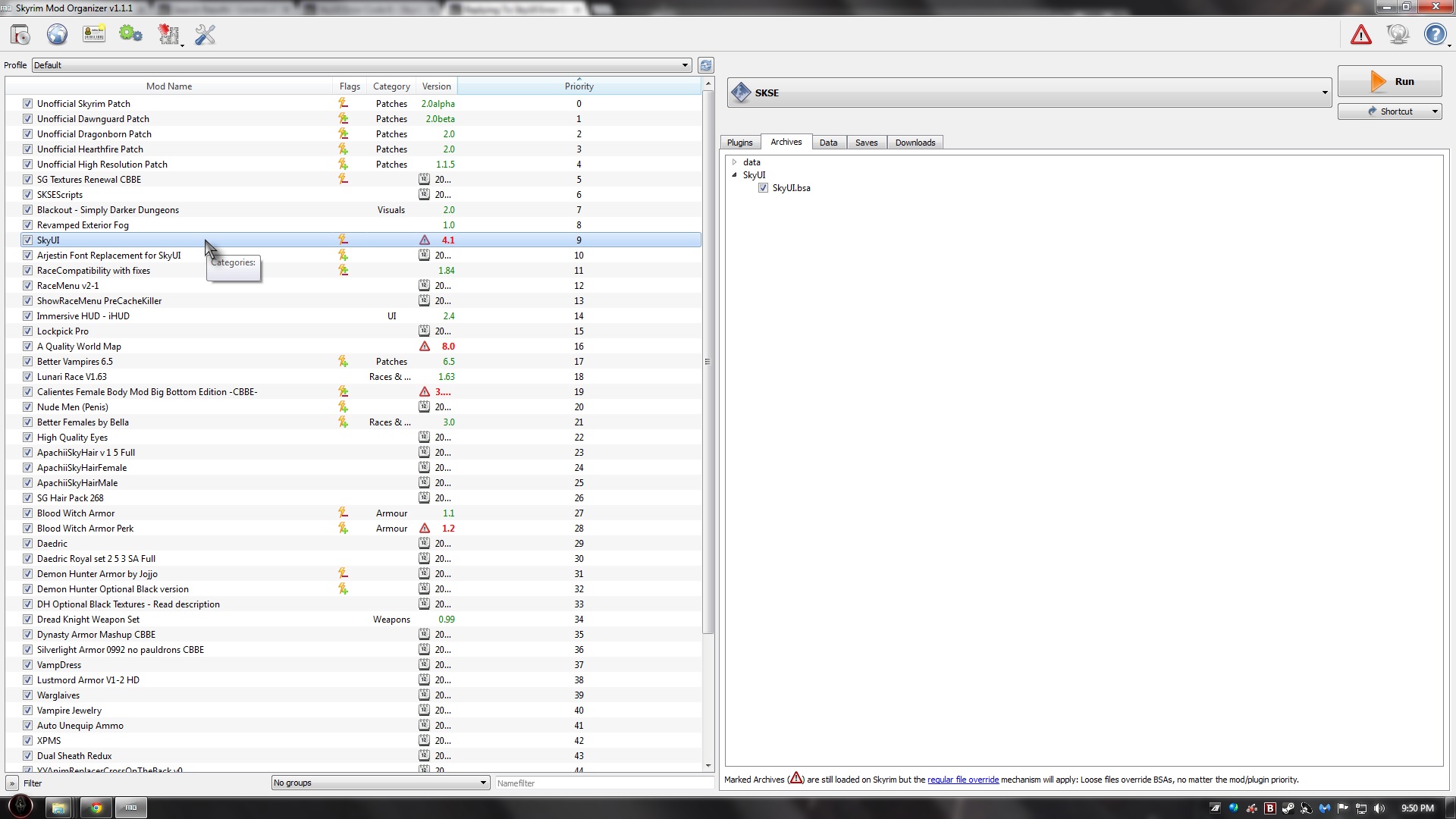Viewport: 1456px width, 819px height.
Task: Click version warning icon of Blood Witch Armor Perk
Action: (425, 528)
